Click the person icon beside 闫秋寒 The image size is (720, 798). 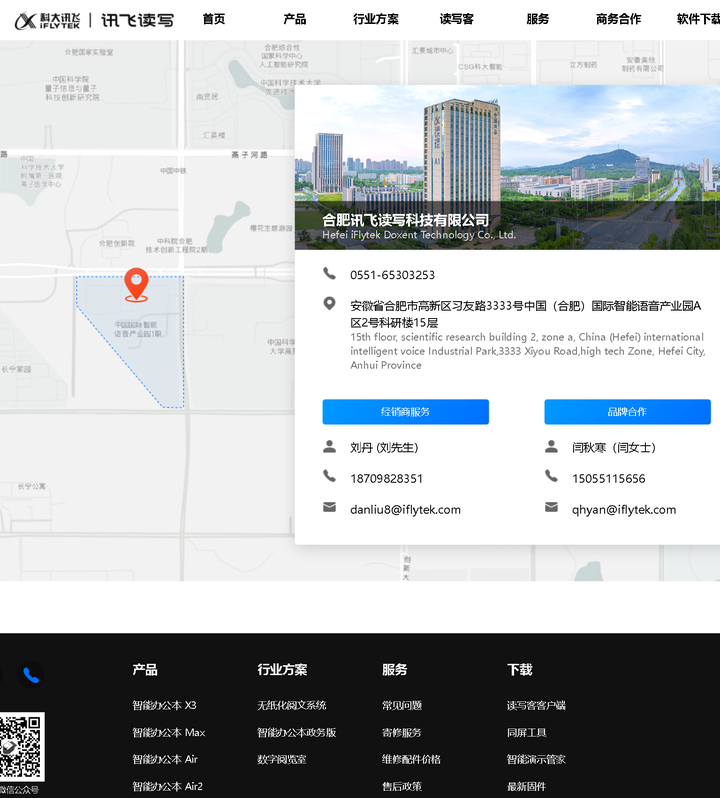(551, 447)
